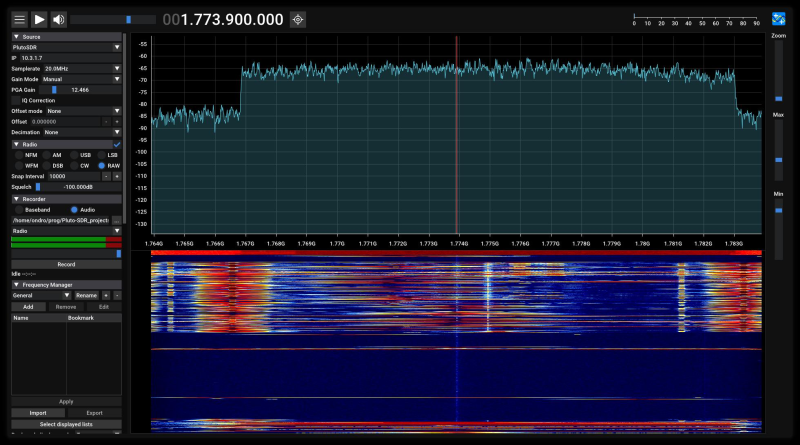
Task: Click the tuning mode crosshair icon
Action: (298, 20)
